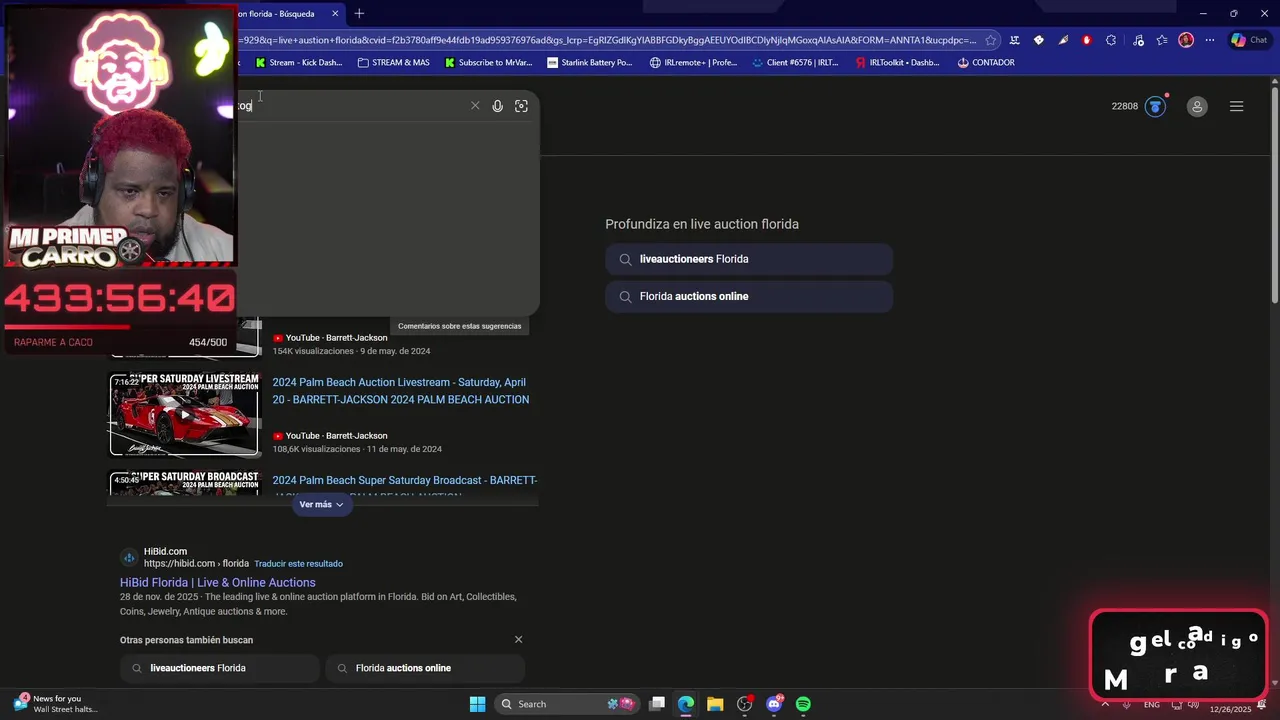Open 2024 Palm Beach Auction Livestream link
The height and width of the screenshot is (720, 1280).
tap(401, 391)
